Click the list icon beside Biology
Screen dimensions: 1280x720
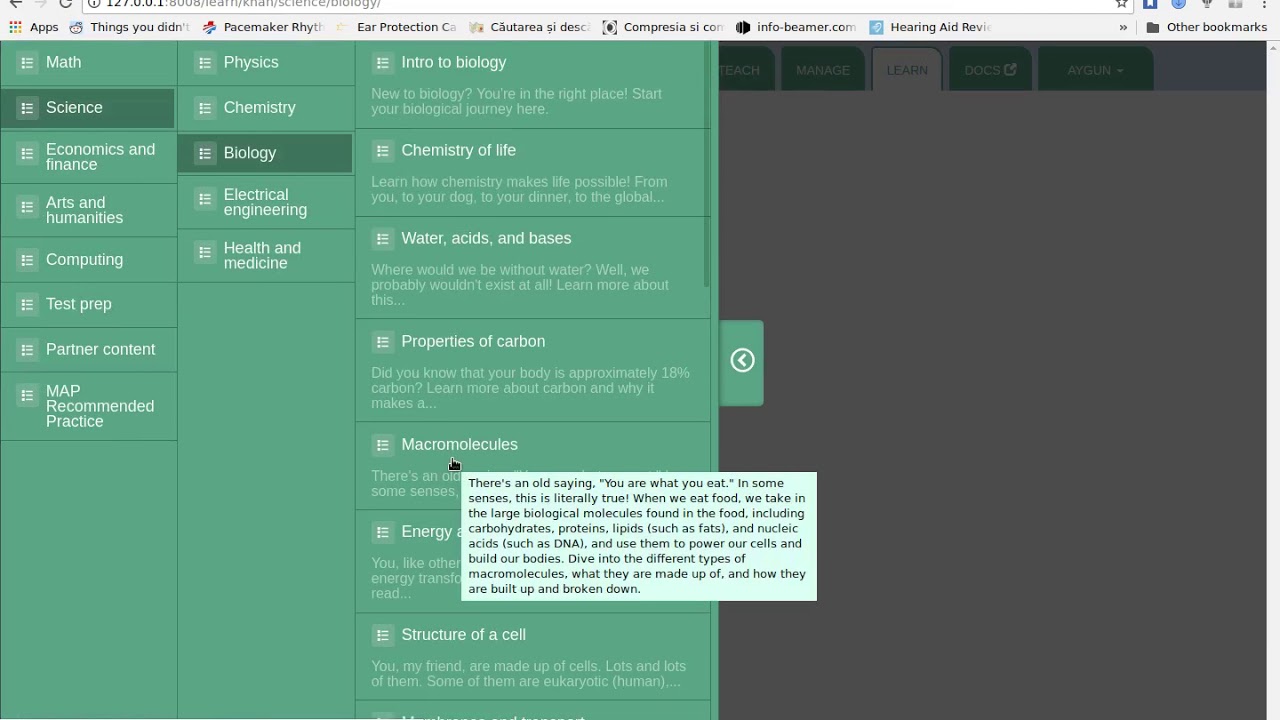click(x=205, y=153)
